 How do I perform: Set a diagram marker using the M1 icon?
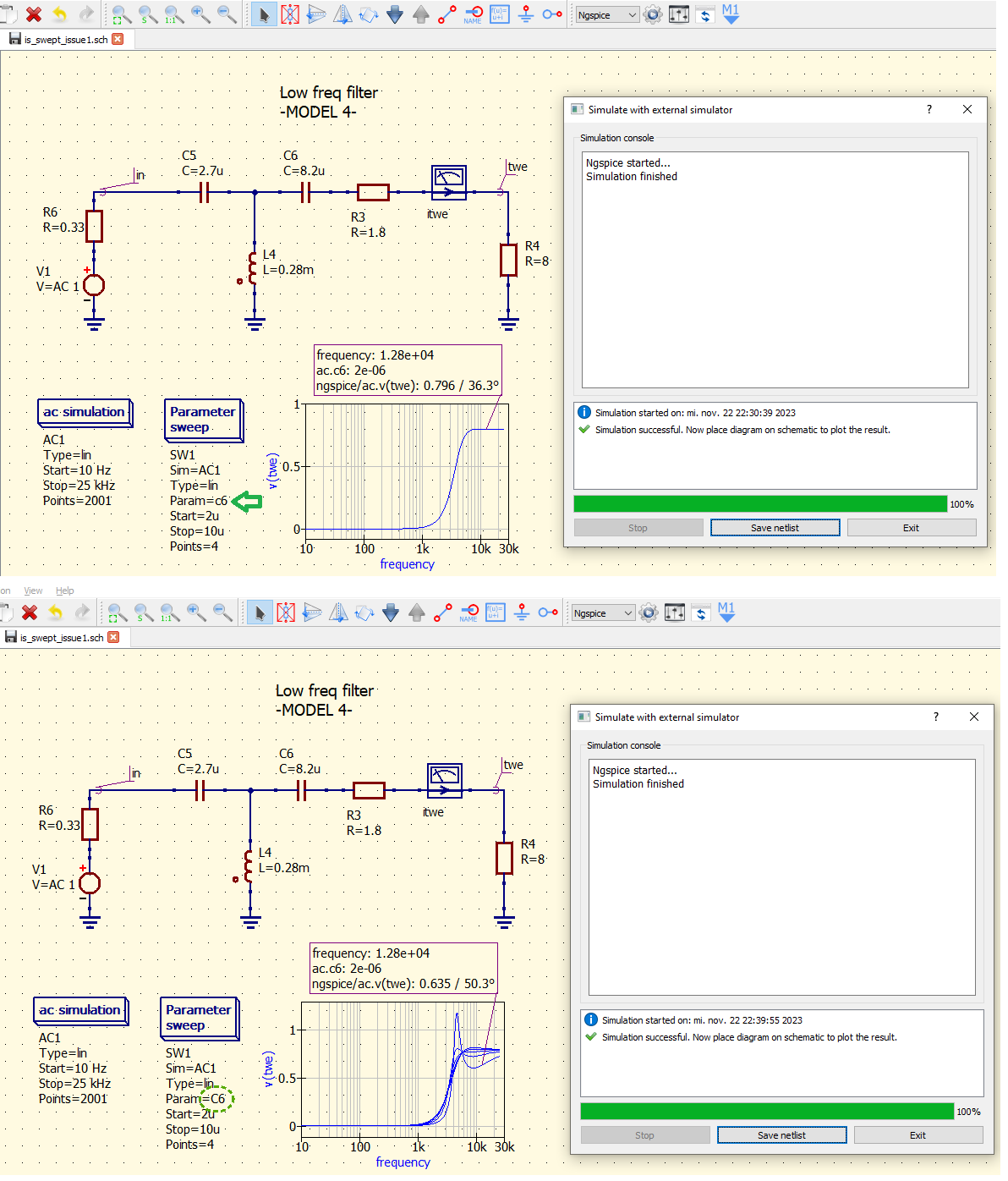click(729, 14)
